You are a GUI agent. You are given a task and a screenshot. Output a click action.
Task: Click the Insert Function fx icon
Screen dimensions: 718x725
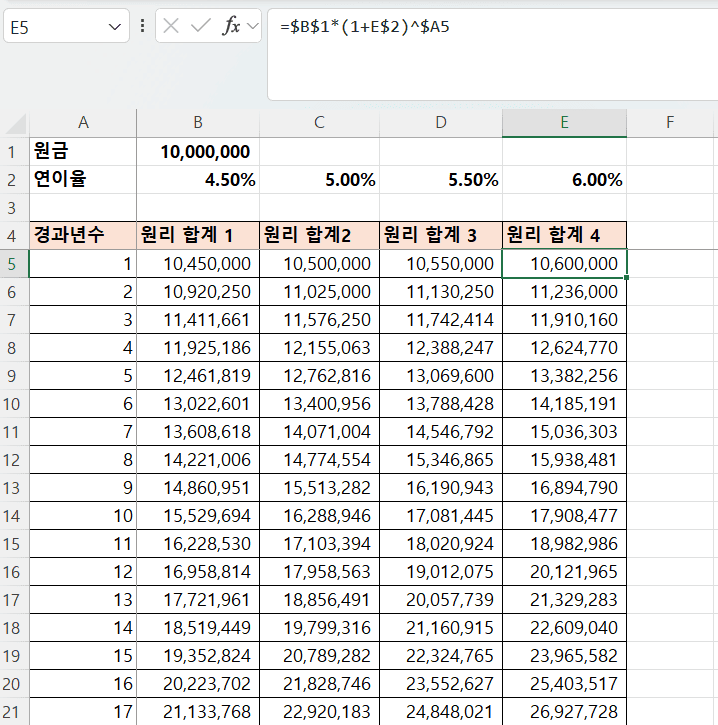[x=230, y=26]
